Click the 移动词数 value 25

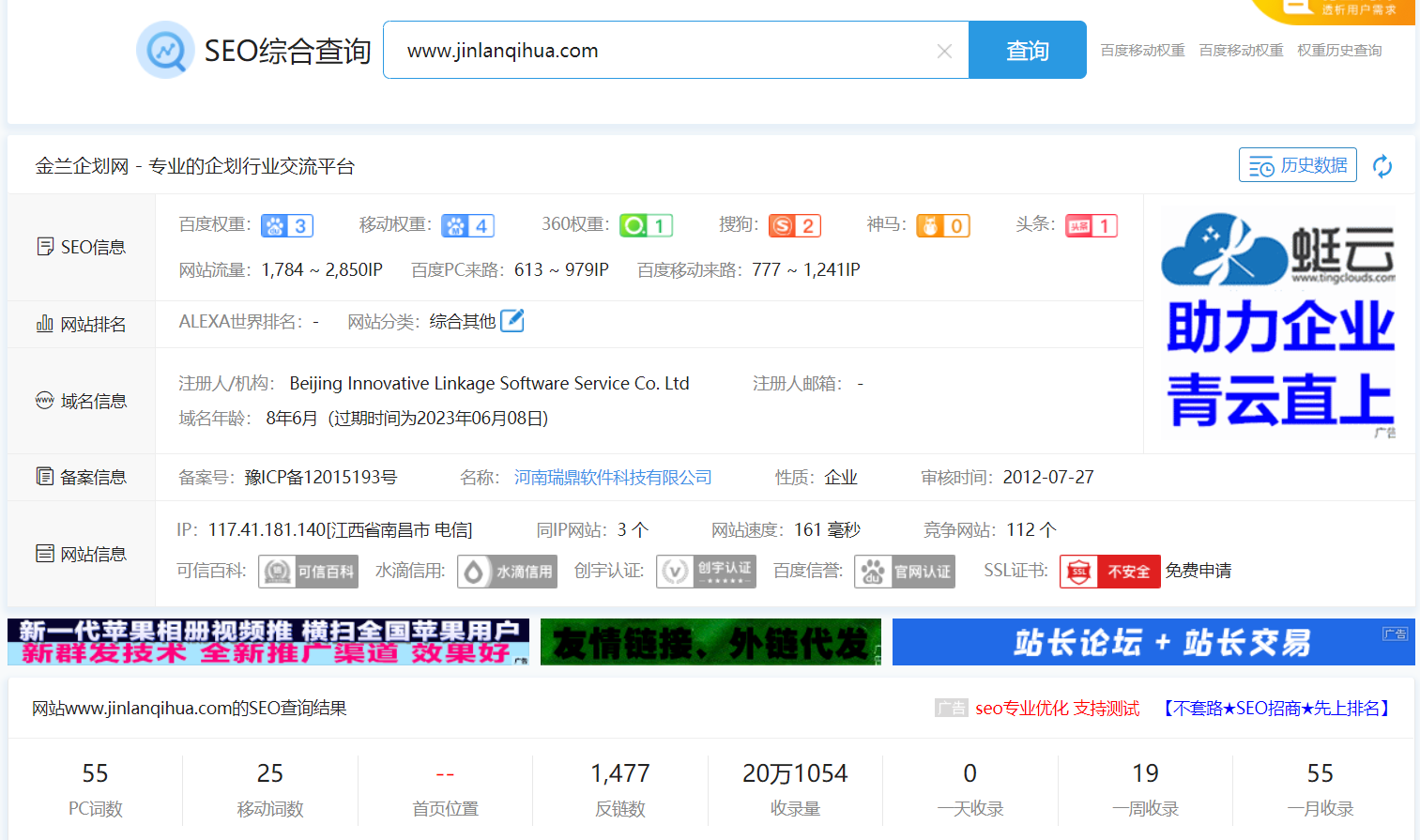tap(270, 773)
